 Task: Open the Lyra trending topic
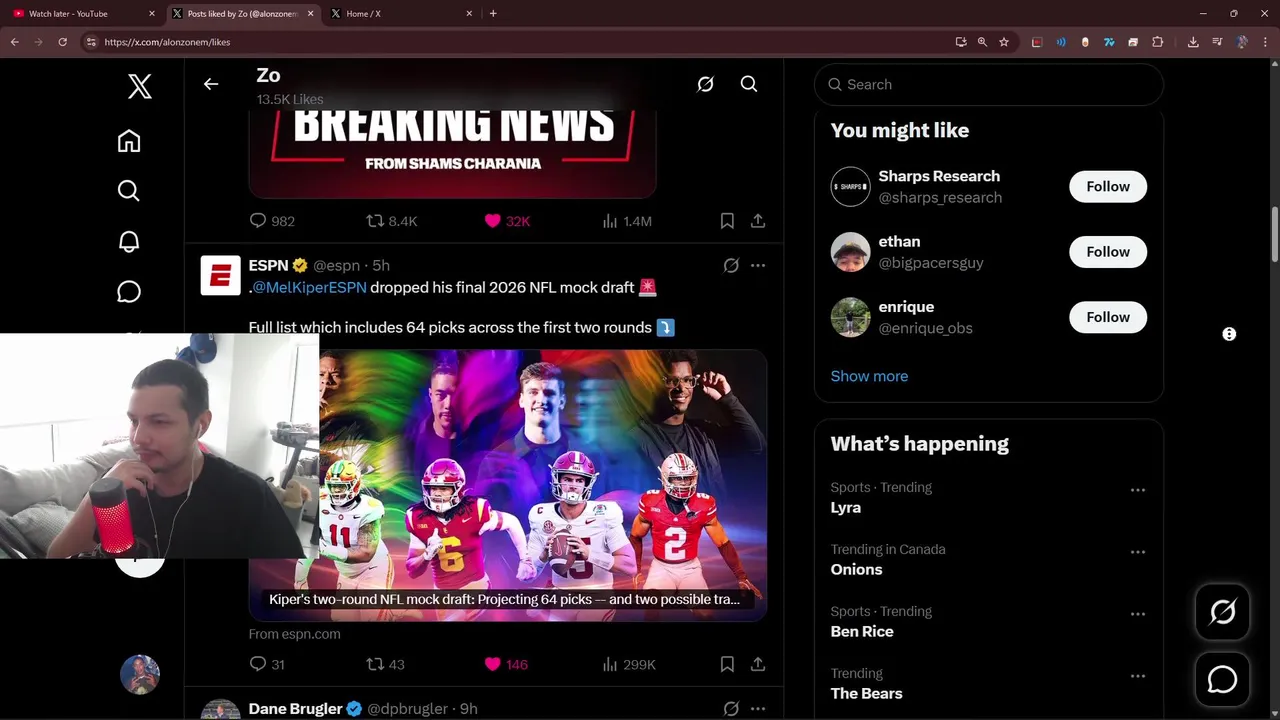tap(845, 507)
